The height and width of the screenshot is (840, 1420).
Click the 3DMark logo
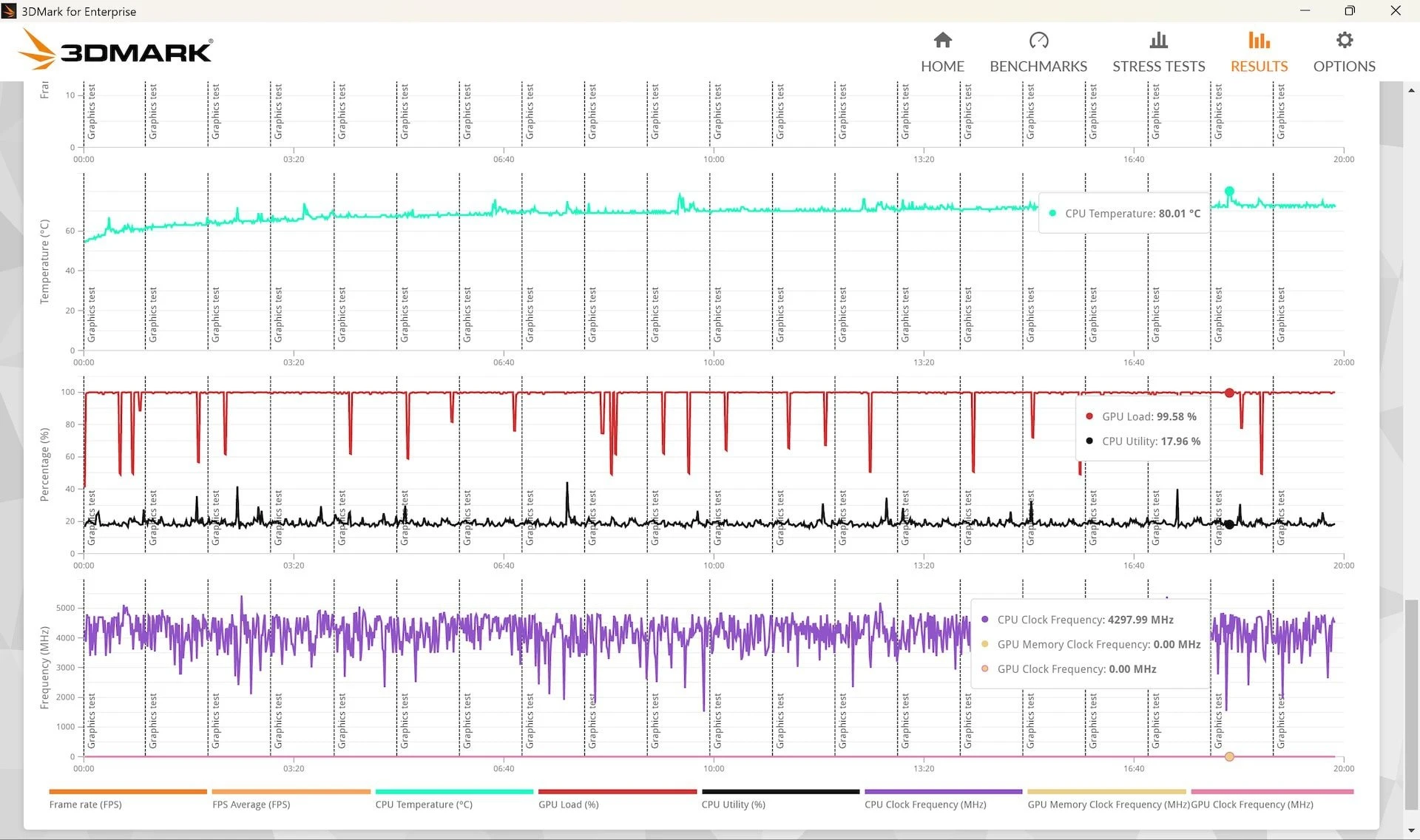115,50
